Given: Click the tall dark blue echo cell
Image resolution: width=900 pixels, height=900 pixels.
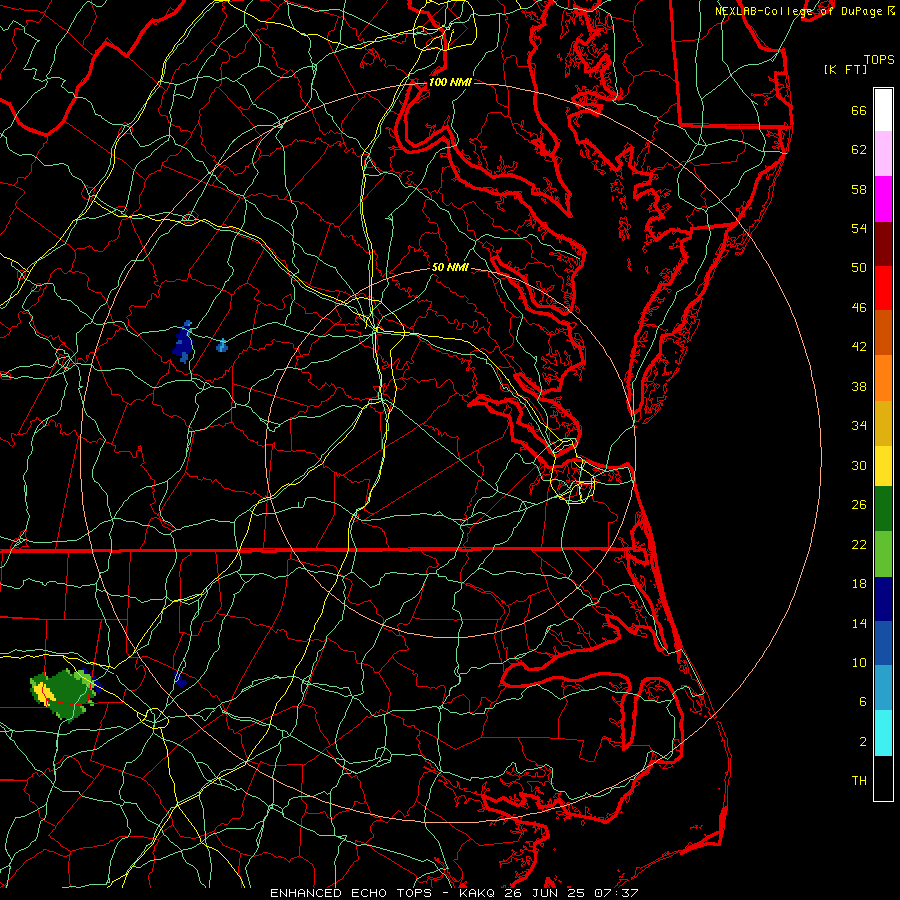Looking at the screenshot, I should (x=183, y=342).
